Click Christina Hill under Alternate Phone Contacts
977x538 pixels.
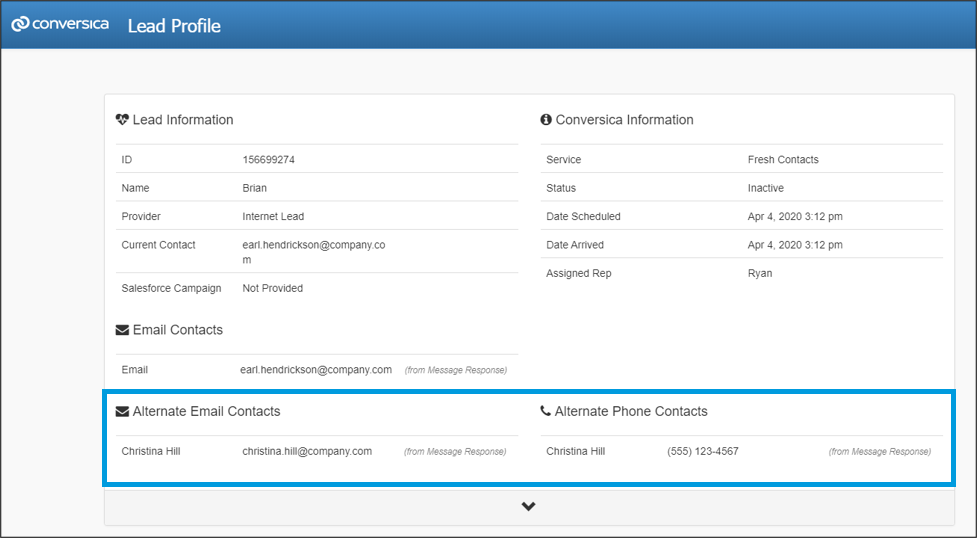pyautogui.click(x=576, y=451)
